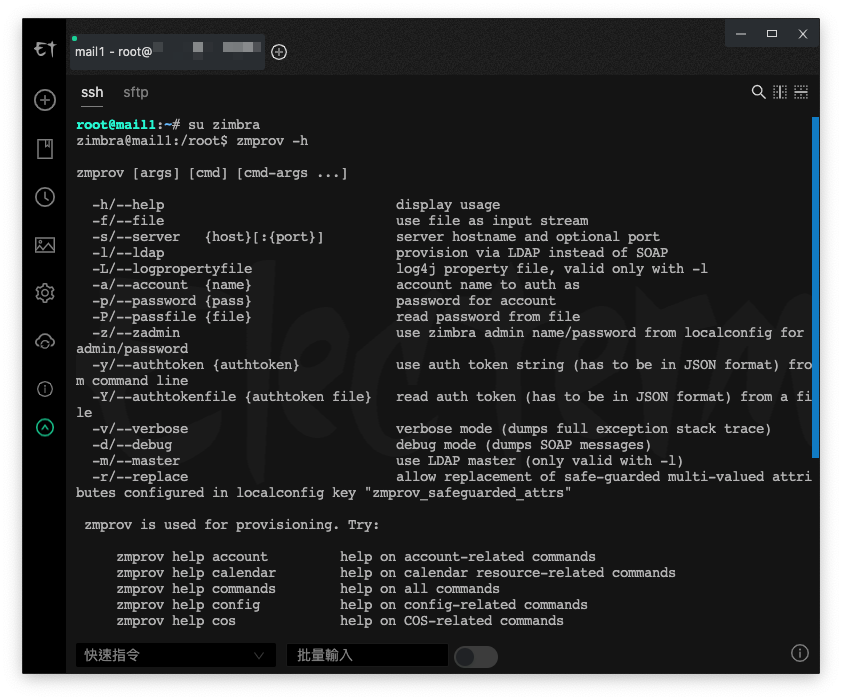
Task: Click the "zmprov -h" command text
Action: click(272, 141)
